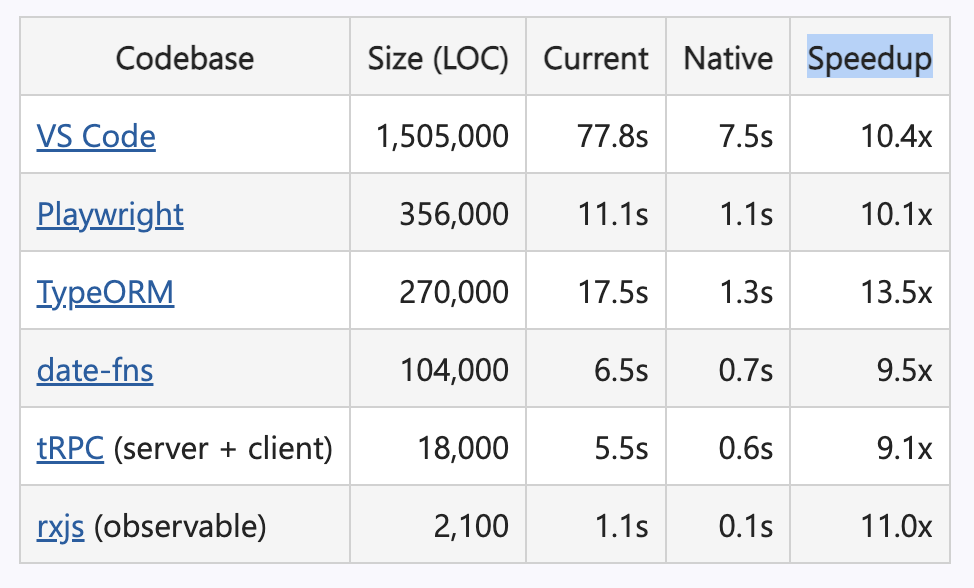Follow the tRPC link
This screenshot has height=588, width=974.
pyautogui.click(x=70, y=448)
